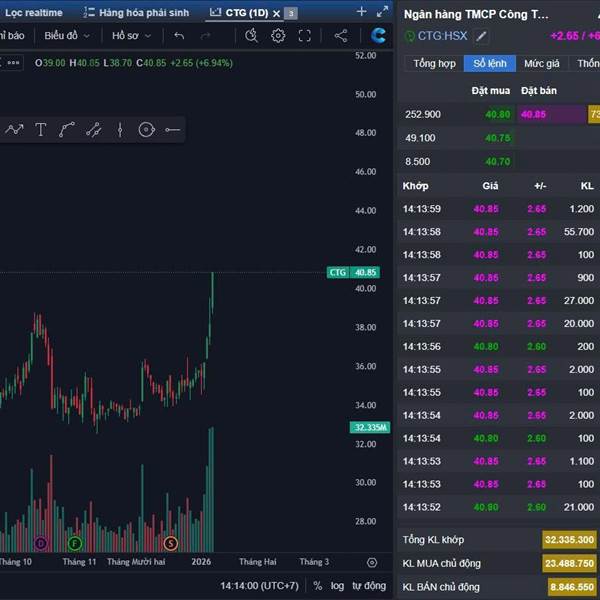The width and height of the screenshot is (600, 600).
Task: Switch to Mức giá tab
Action: coord(541,64)
